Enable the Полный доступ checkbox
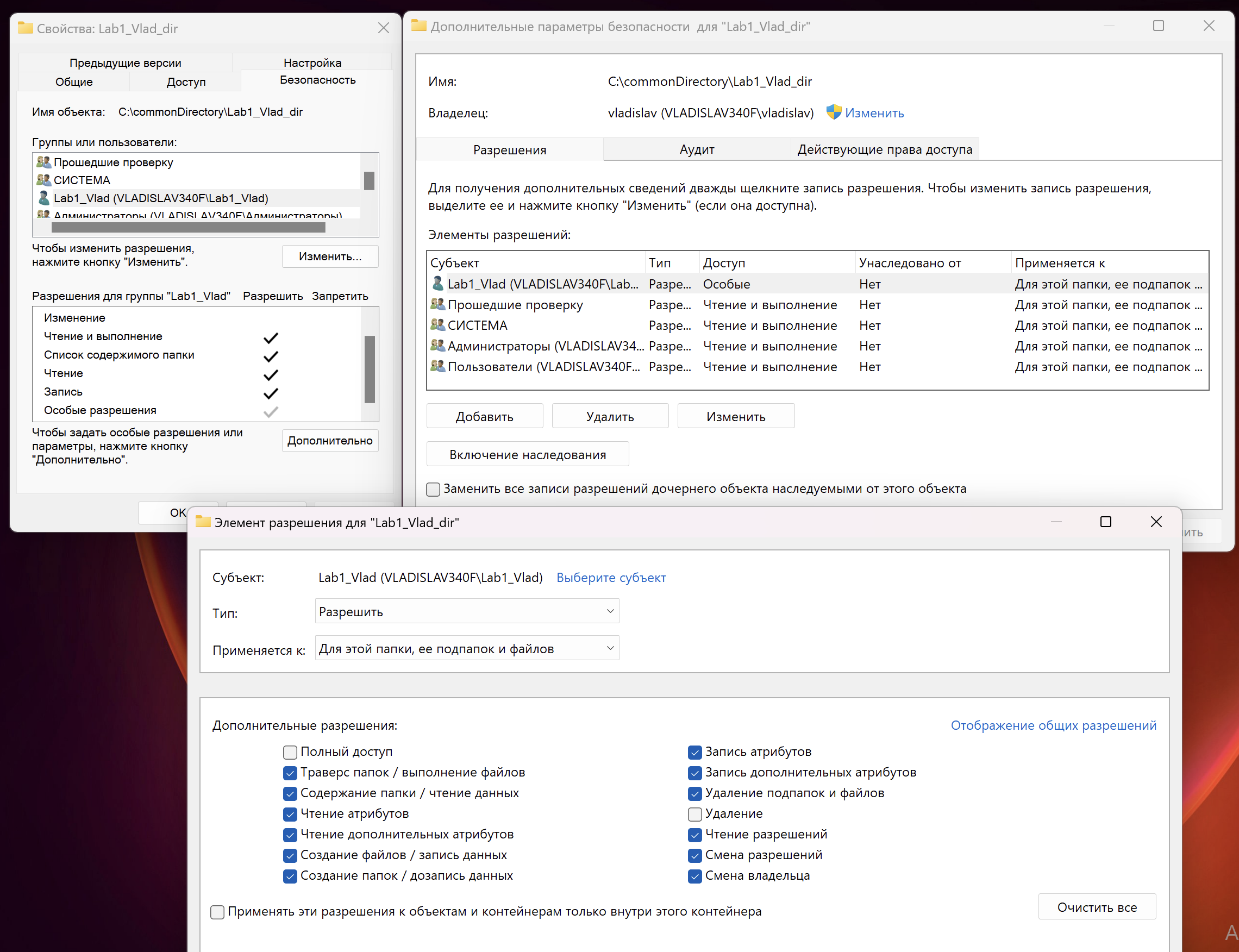Viewport: 1239px width, 952px height. [290, 752]
